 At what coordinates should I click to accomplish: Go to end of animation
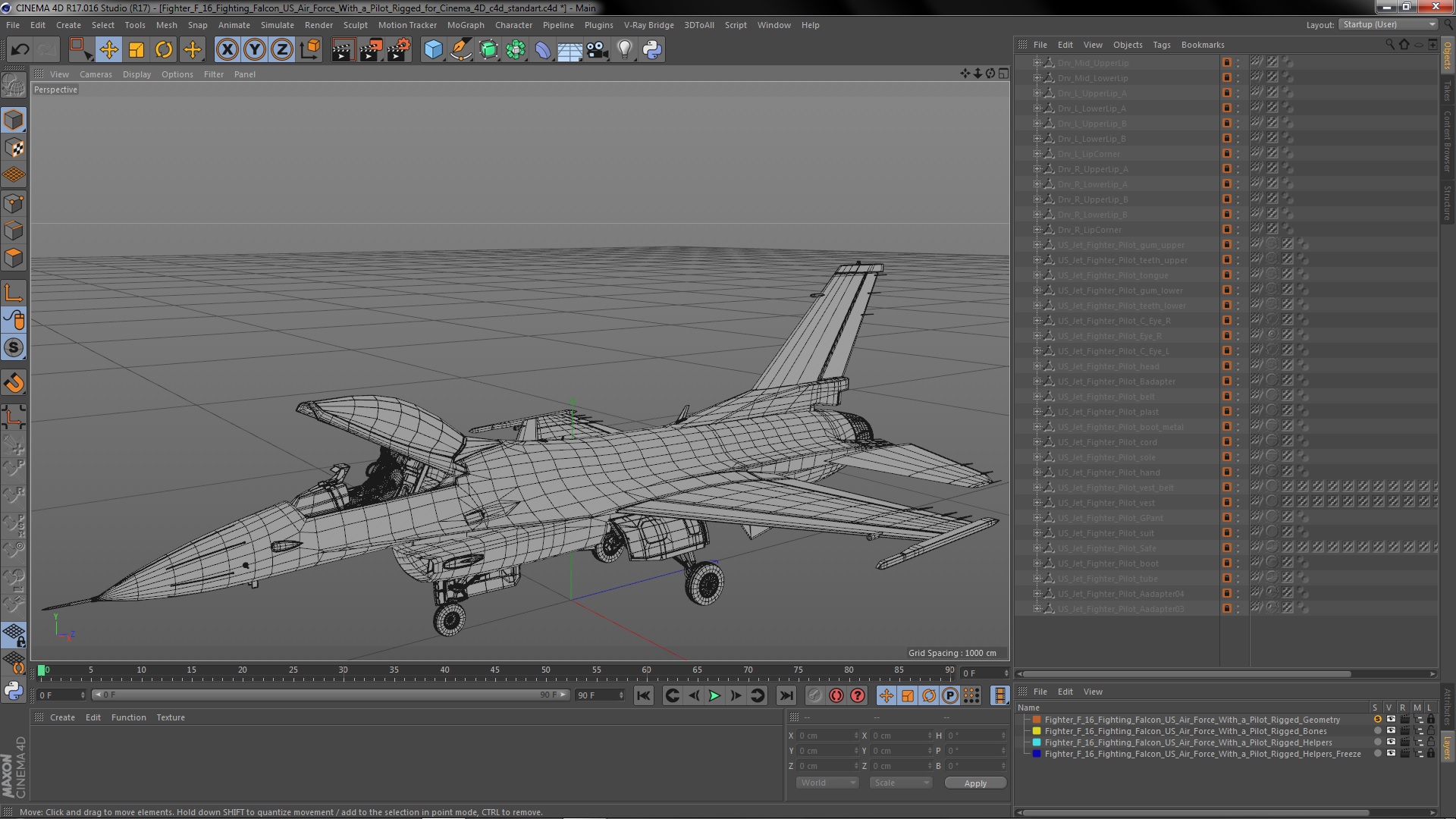786,695
